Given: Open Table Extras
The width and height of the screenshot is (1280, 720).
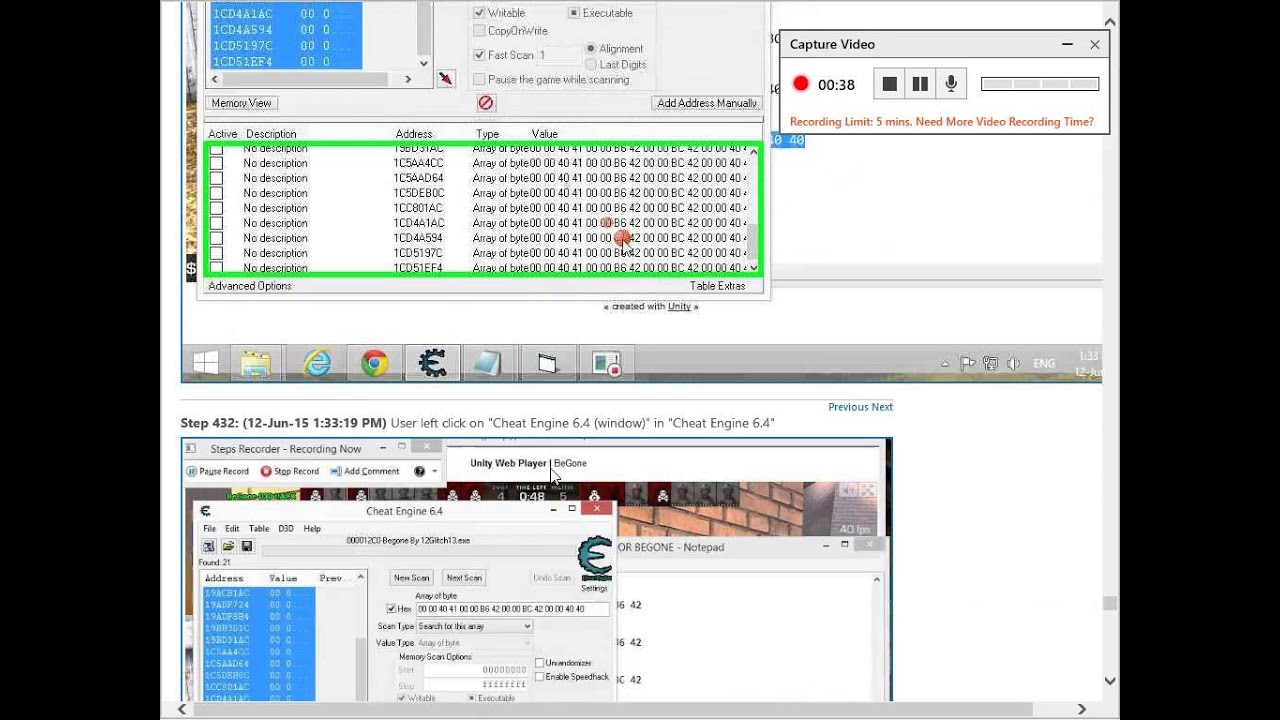Looking at the screenshot, I should 717,286.
